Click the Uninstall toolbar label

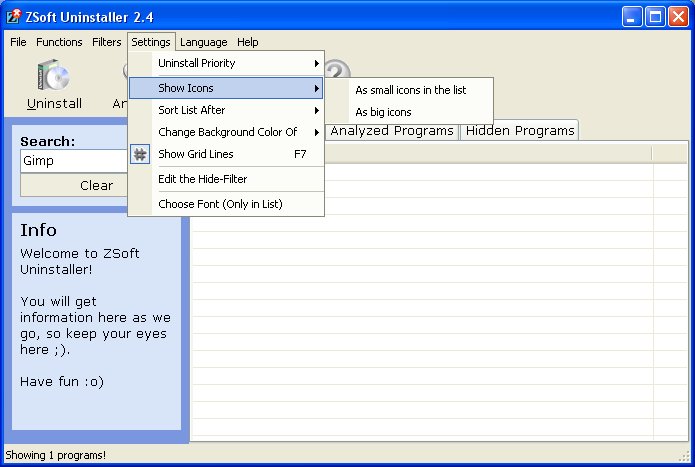(x=54, y=104)
